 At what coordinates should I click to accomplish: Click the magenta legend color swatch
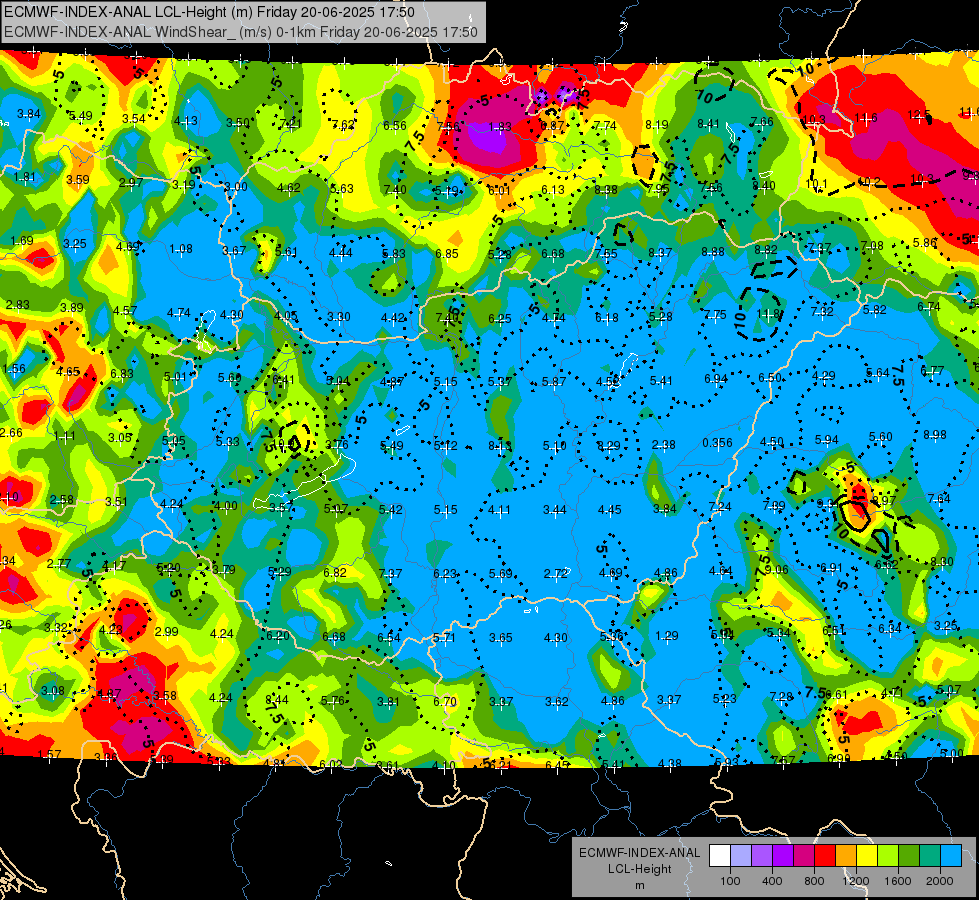pos(804,856)
